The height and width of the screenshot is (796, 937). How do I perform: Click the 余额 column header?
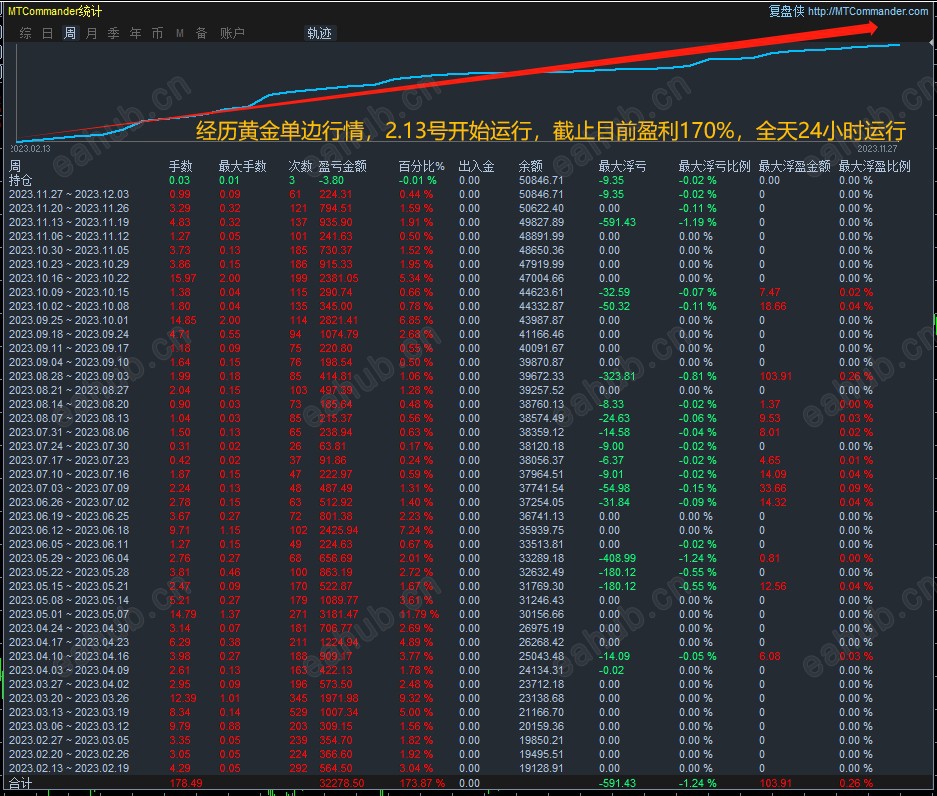[531, 166]
